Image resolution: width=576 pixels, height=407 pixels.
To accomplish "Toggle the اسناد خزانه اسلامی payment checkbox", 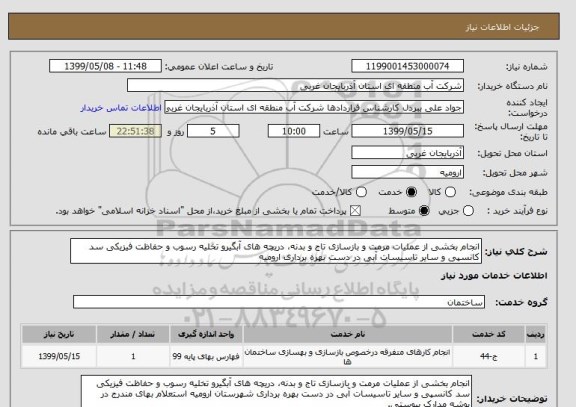I will pyautogui.click(x=355, y=211).
